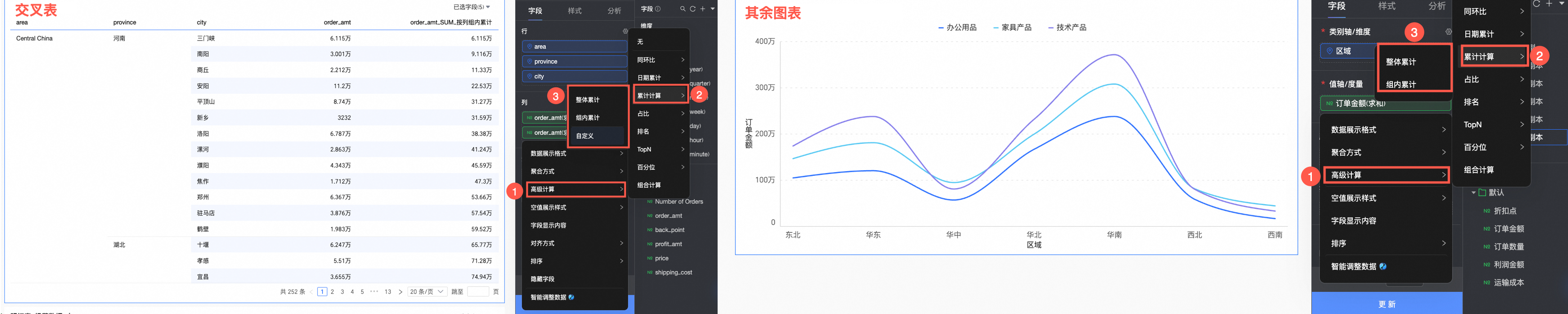This screenshot has width=1568, height=314.
Task: Go to page 2 of the cross table
Action: [x=332, y=291]
